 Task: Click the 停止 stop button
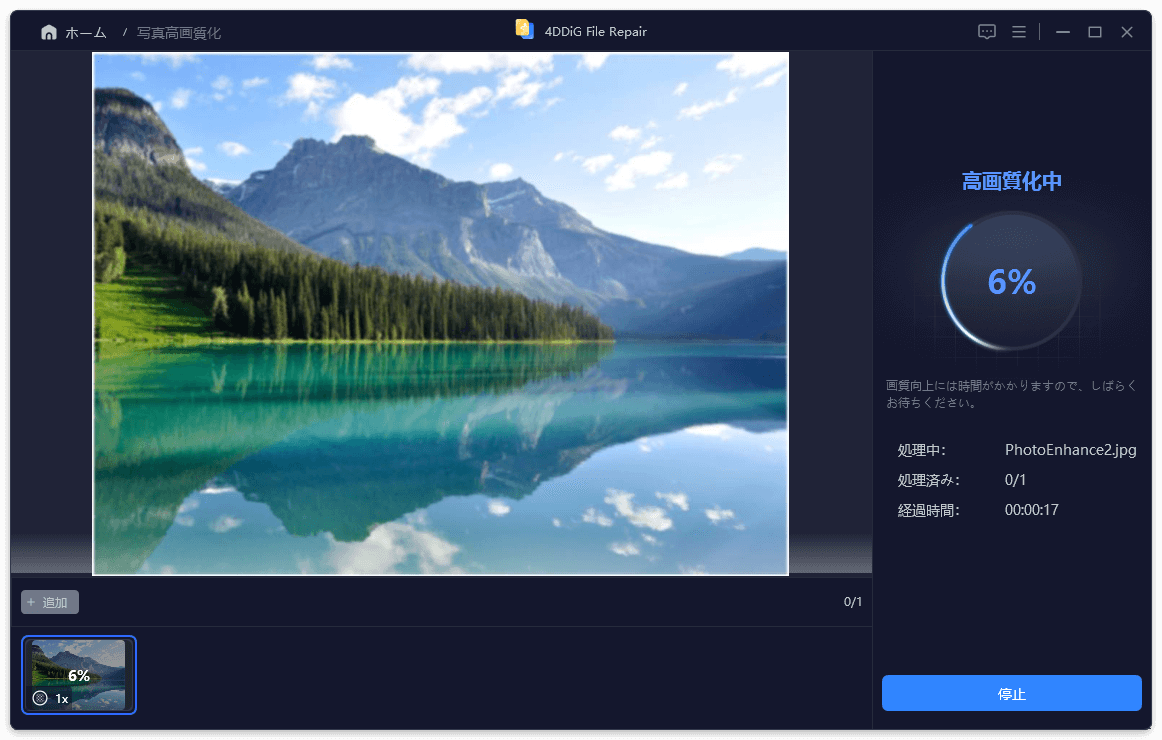(x=1012, y=693)
